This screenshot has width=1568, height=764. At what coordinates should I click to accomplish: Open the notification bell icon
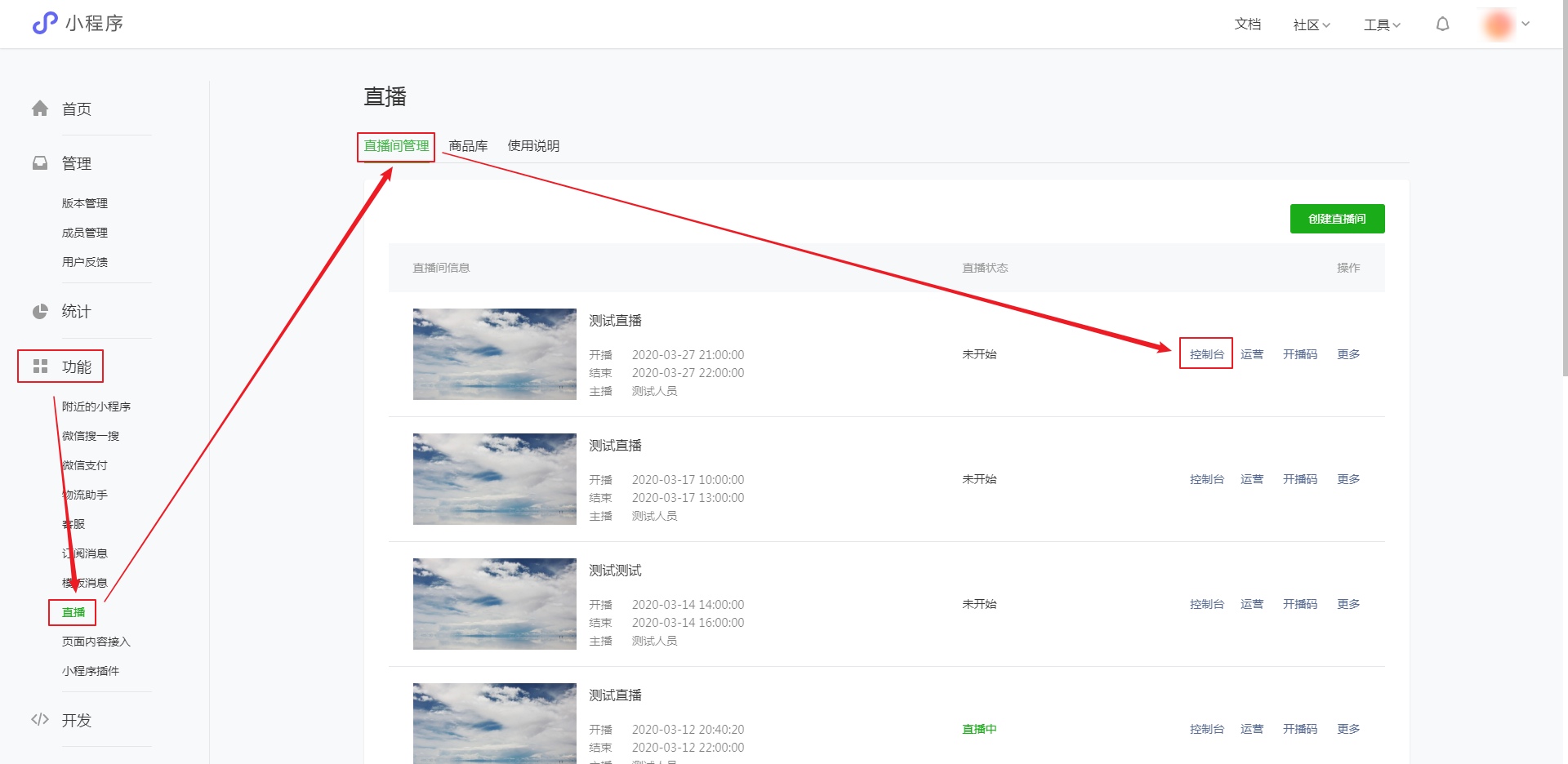click(1442, 24)
